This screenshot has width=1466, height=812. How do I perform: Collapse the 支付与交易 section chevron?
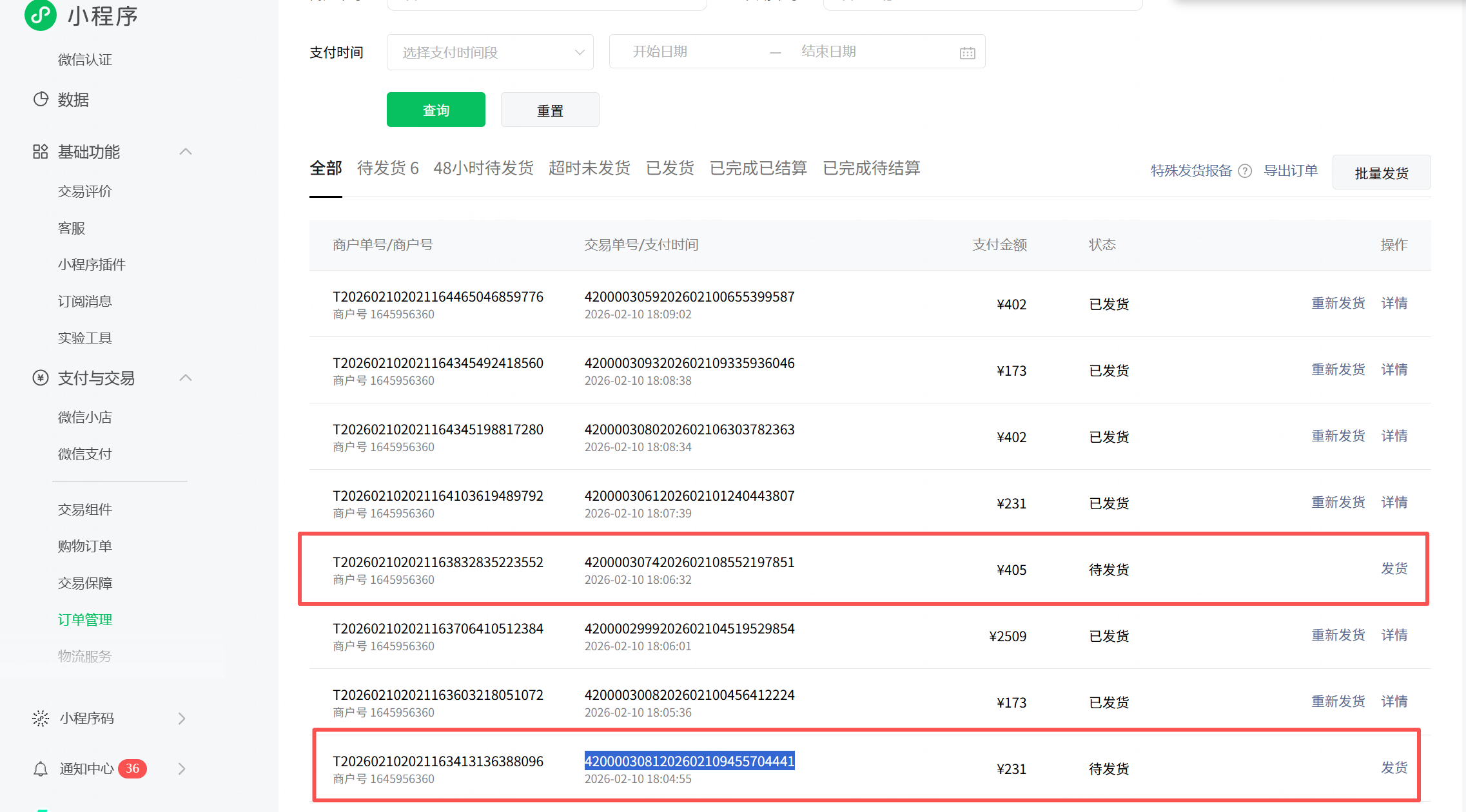tap(186, 378)
